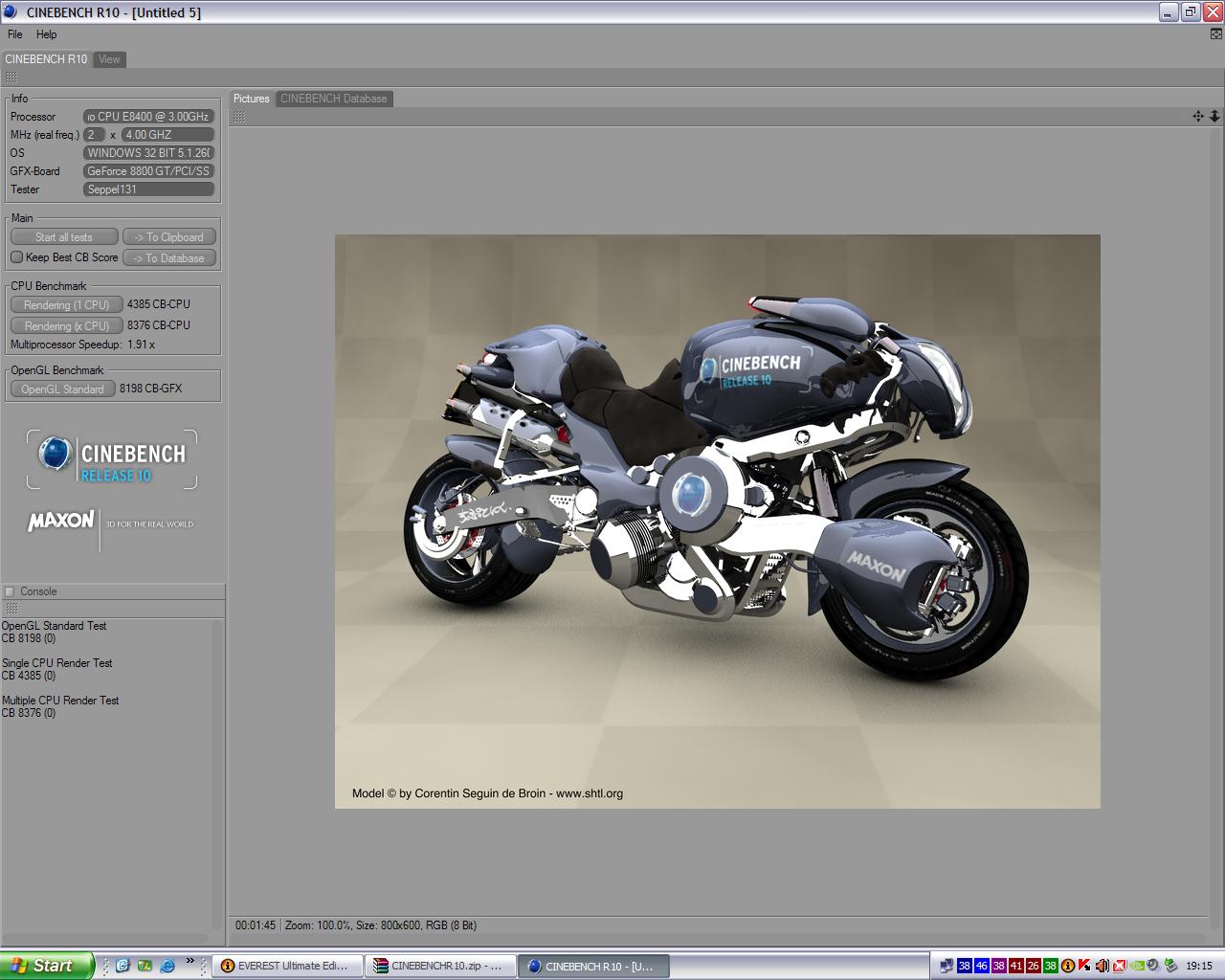Viewport: 1225px width, 980px height.
Task: Click the grip handle icon under the CINEBENCH R10 tab
Action: click(11, 78)
